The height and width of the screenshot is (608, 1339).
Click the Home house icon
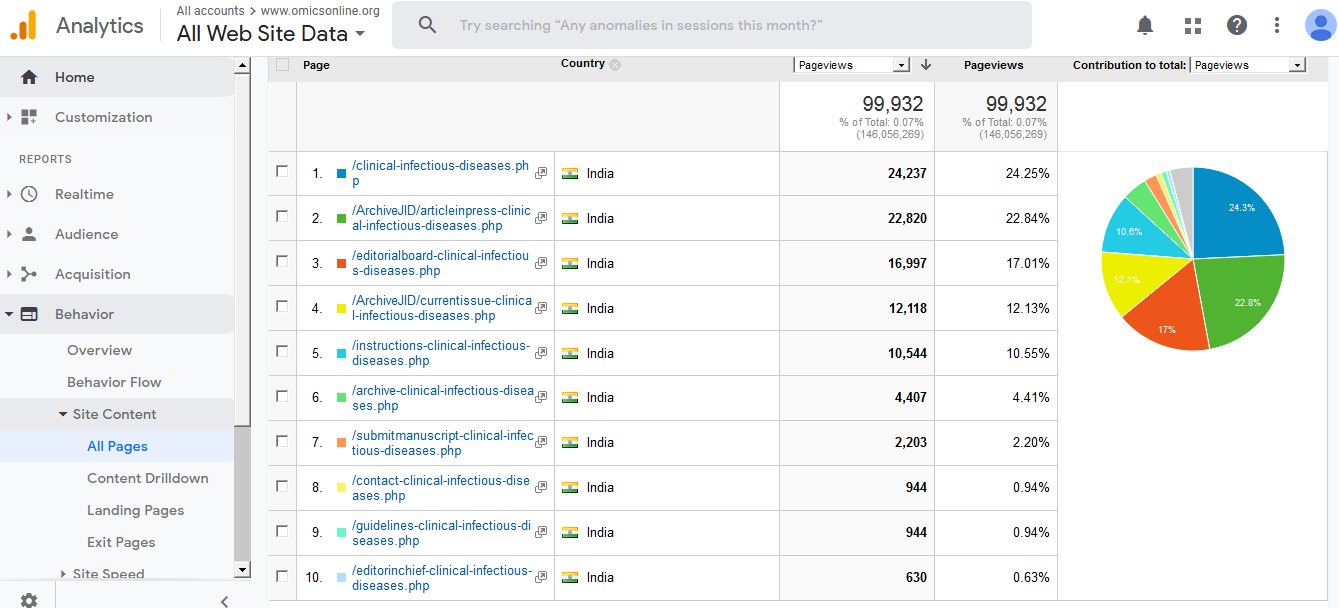click(x=28, y=77)
